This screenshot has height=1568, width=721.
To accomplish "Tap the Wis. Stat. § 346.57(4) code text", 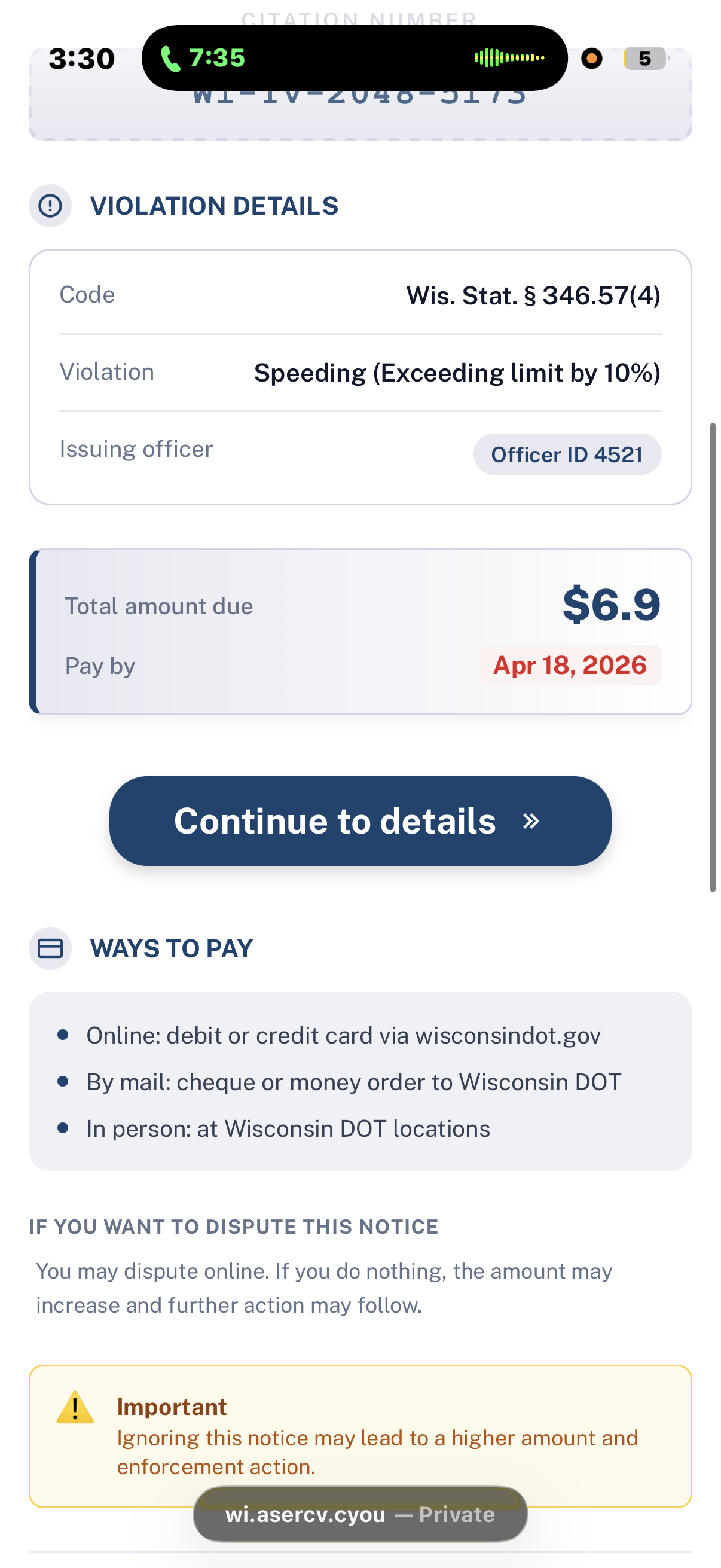I will tap(533, 296).
